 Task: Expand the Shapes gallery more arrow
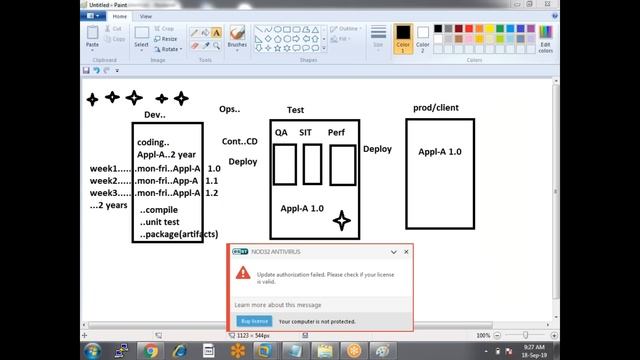(x=324, y=48)
